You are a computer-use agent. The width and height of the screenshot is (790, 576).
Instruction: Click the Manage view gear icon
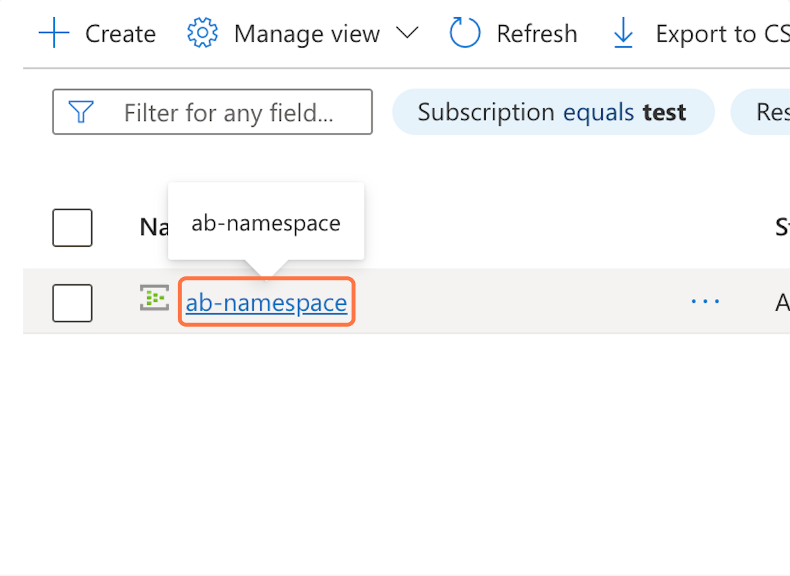coord(202,34)
